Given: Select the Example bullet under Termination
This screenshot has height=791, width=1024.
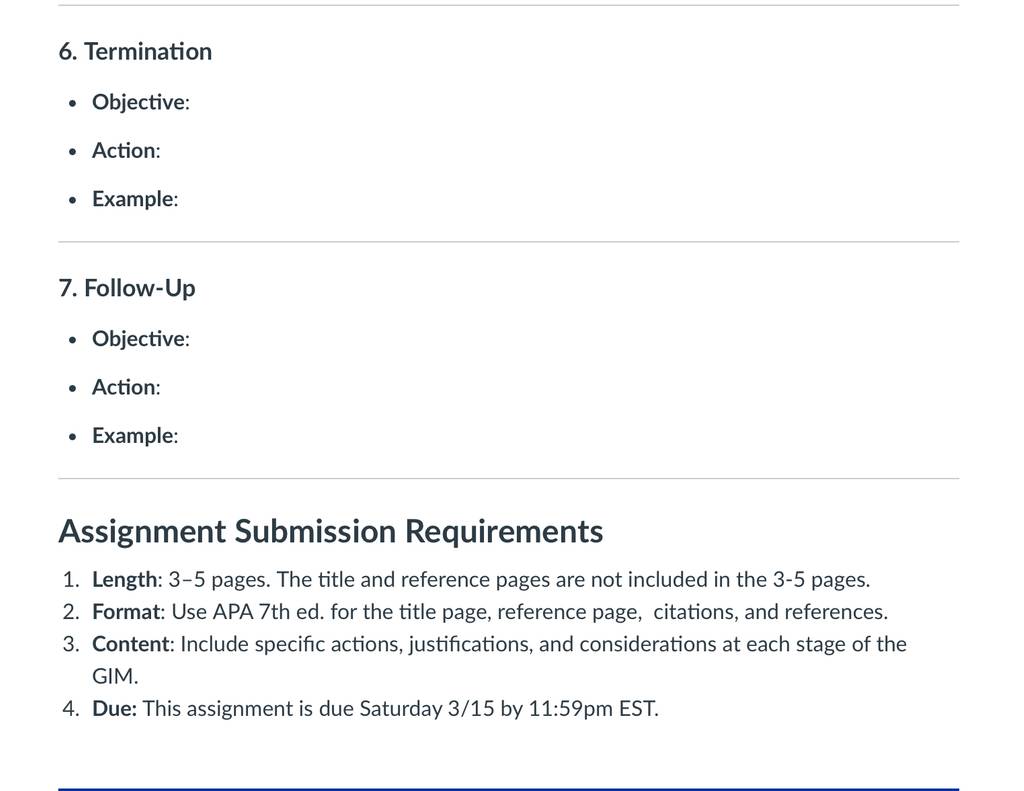Looking at the screenshot, I should [x=135, y=199].
